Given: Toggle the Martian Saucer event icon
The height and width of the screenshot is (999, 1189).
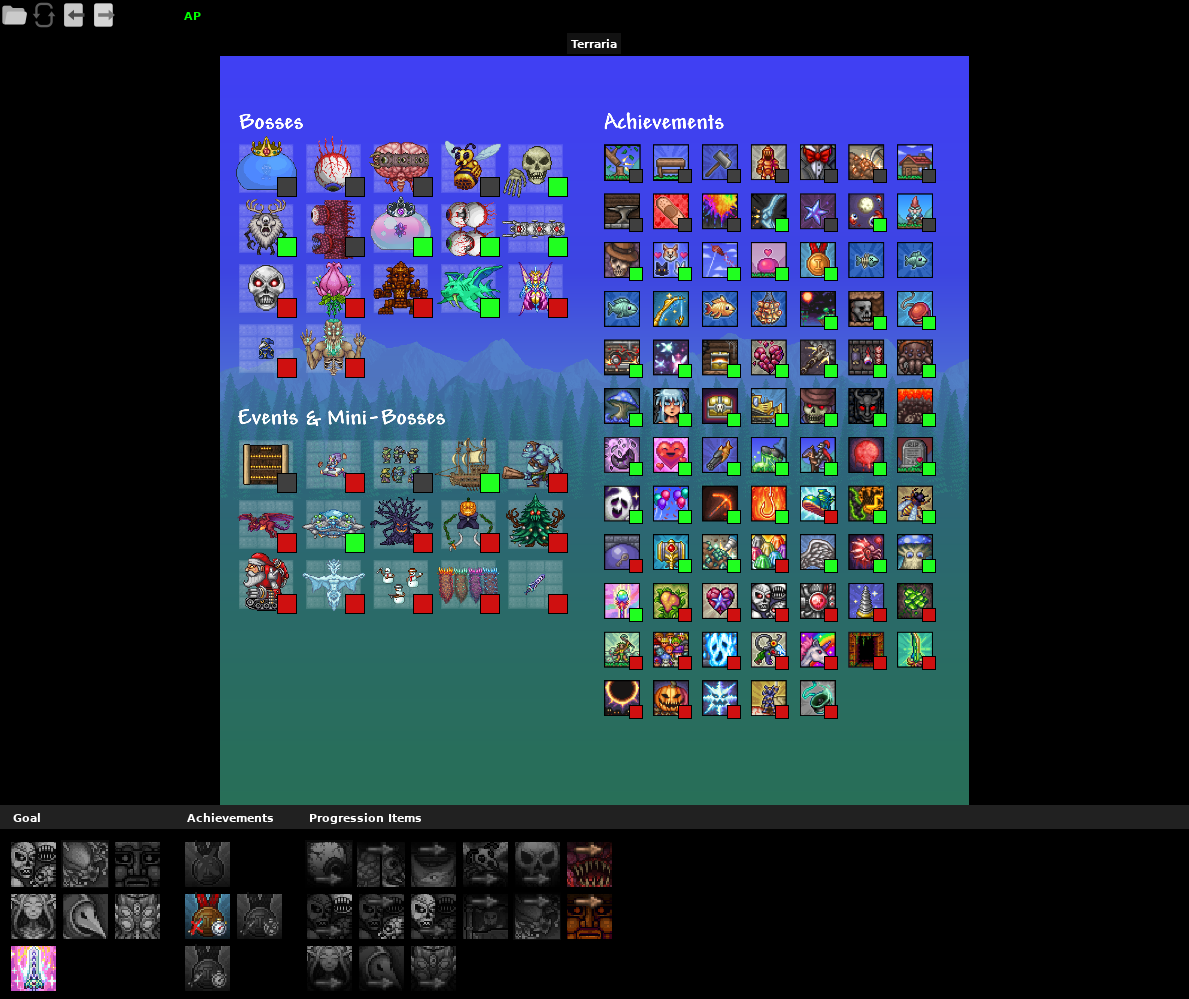Looking at the screenshot, I should tap(334, 524).
